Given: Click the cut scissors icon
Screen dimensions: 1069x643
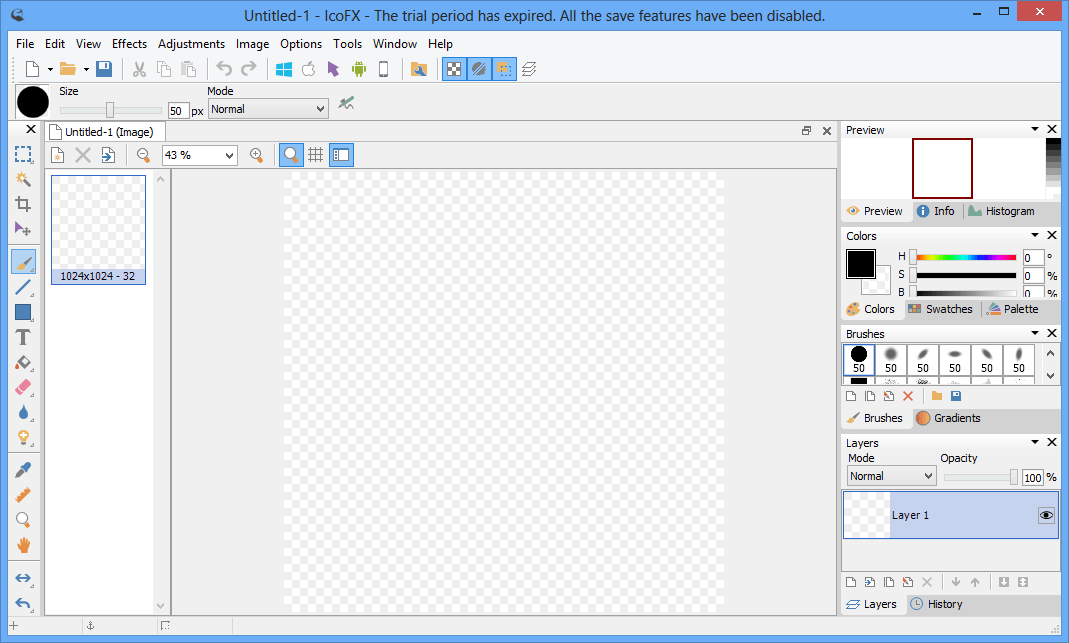Looking at the screenshot, I should [x=139, y=69].
